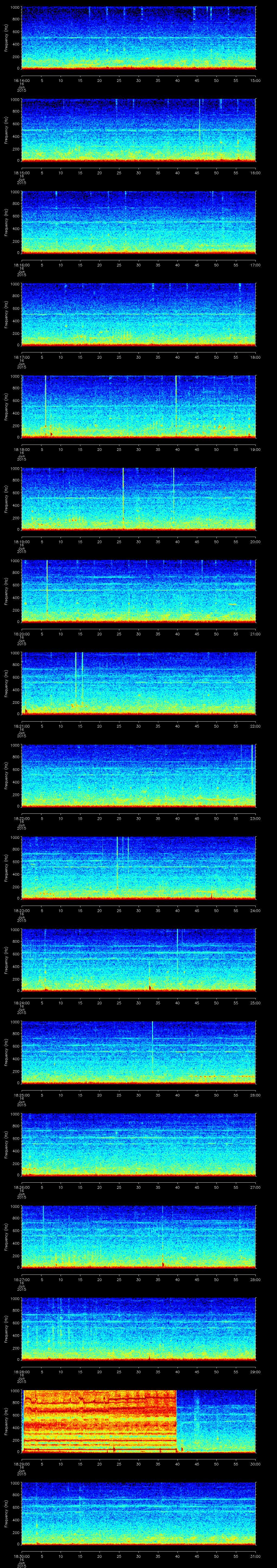Click the "16:25:00" start time label
This screenshot has height=1568, width=277.
(21, 1095)
